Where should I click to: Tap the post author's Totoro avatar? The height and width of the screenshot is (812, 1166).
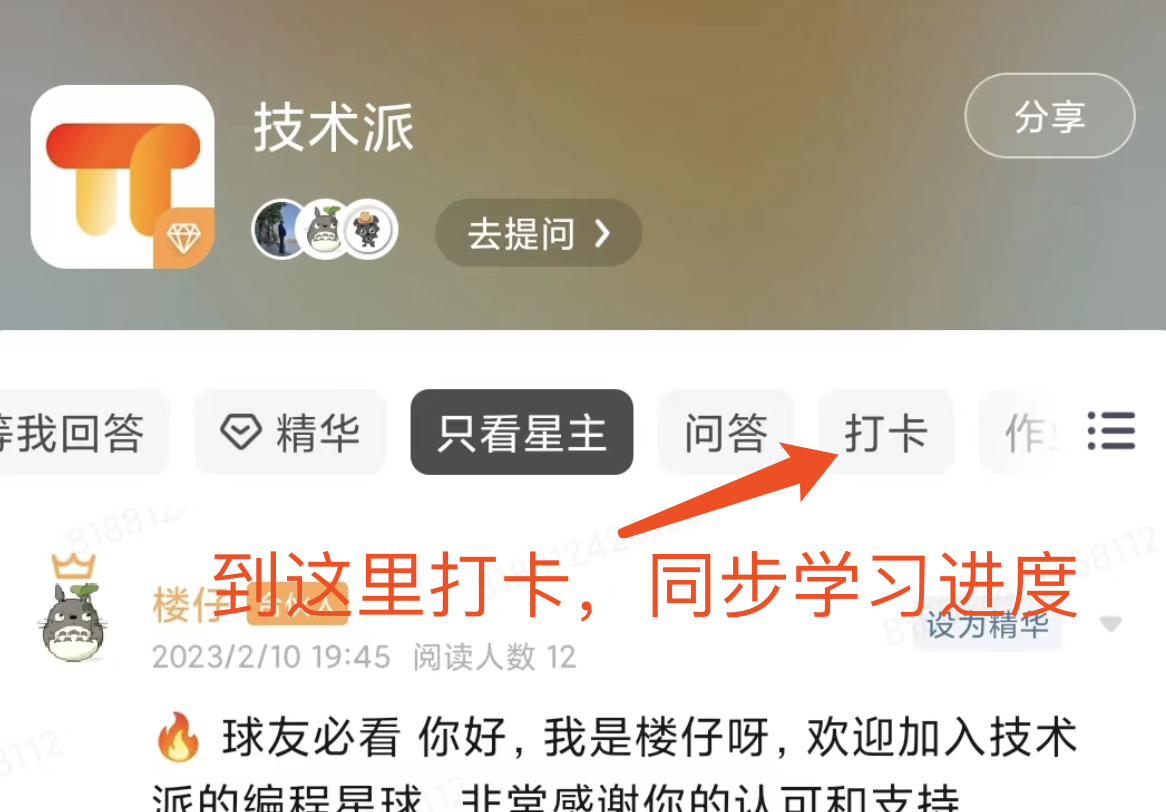pos(72,622)
